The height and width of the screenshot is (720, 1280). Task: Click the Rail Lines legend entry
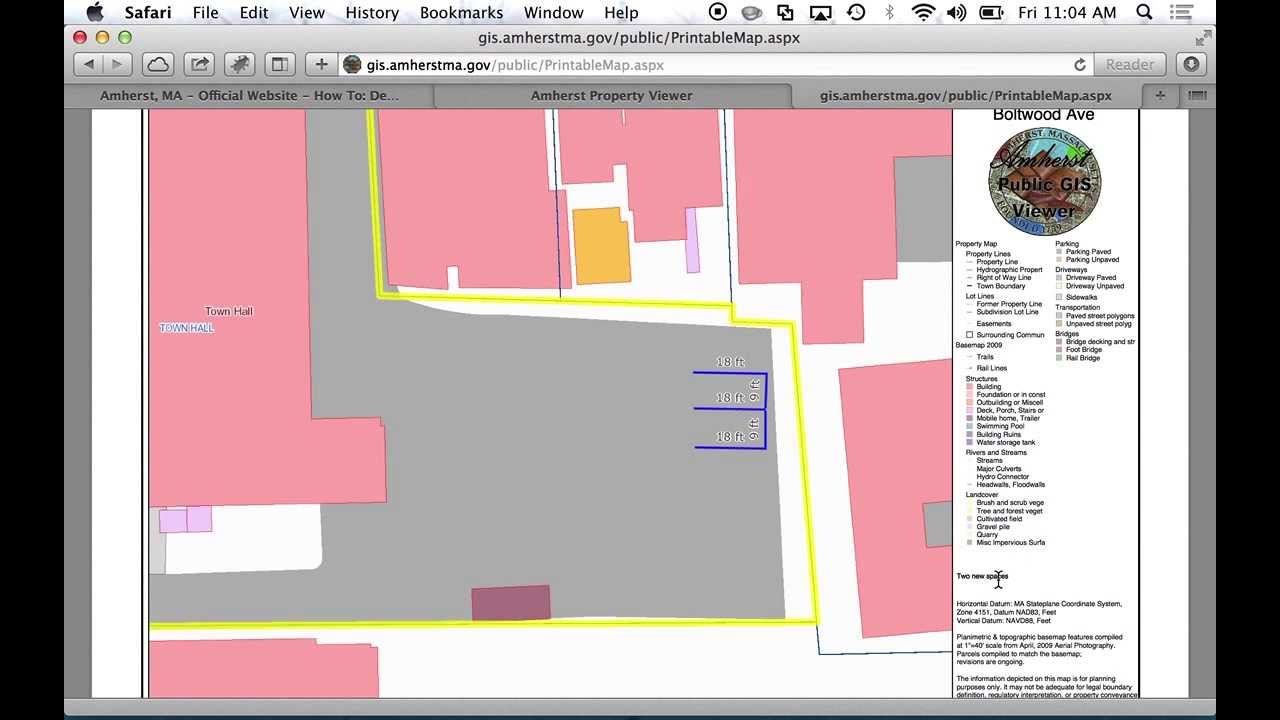click(x=992, y=368)
